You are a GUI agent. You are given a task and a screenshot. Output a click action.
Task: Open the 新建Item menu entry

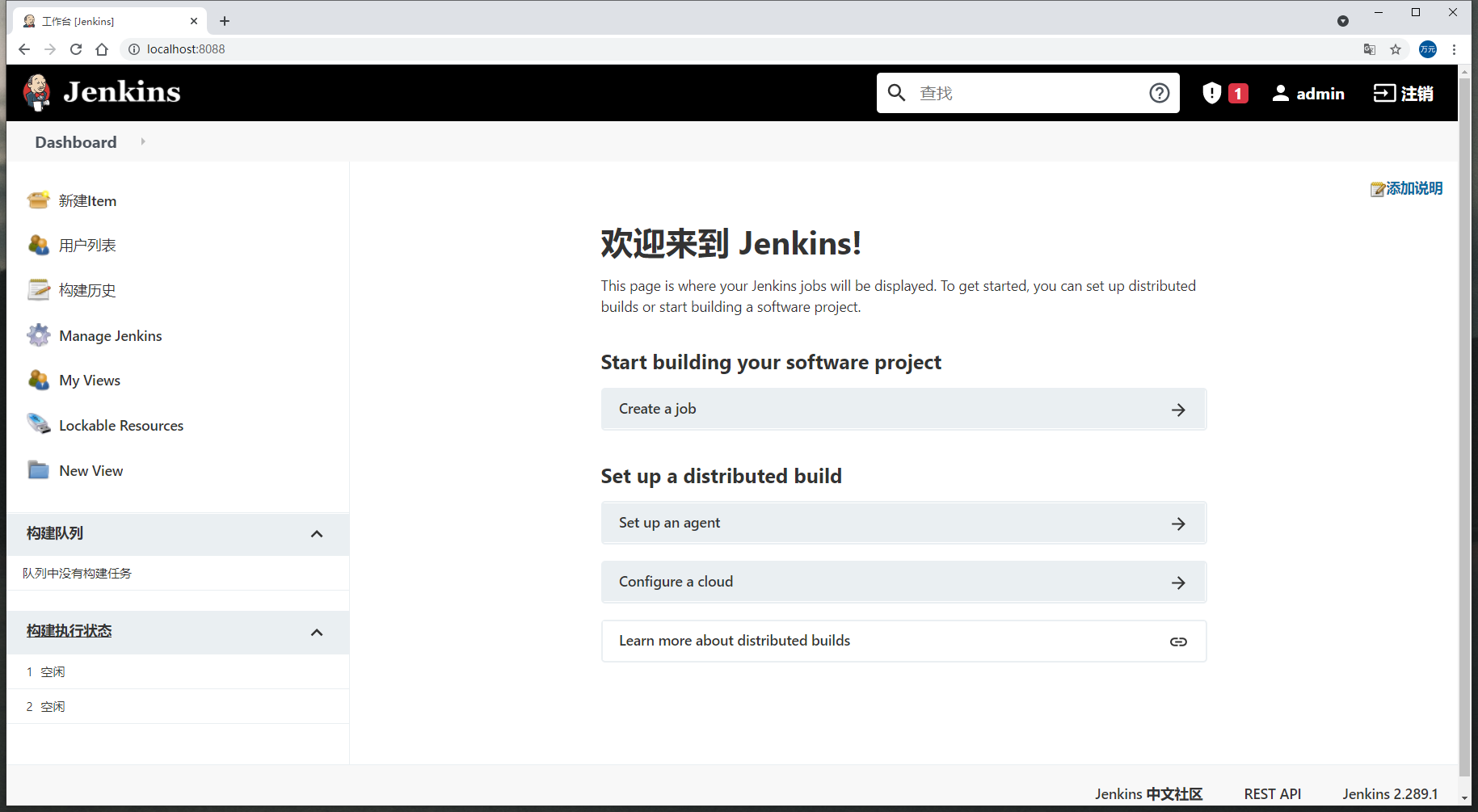pyautogui.click(x=87, y=200)
